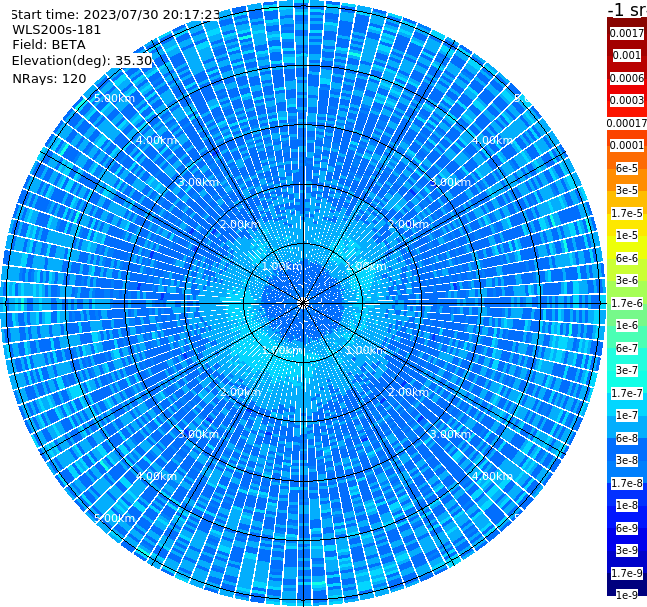Viewport: 647px width, 607px height.
Task: Click the '6e-5' colorbar label
Action: 627,168
